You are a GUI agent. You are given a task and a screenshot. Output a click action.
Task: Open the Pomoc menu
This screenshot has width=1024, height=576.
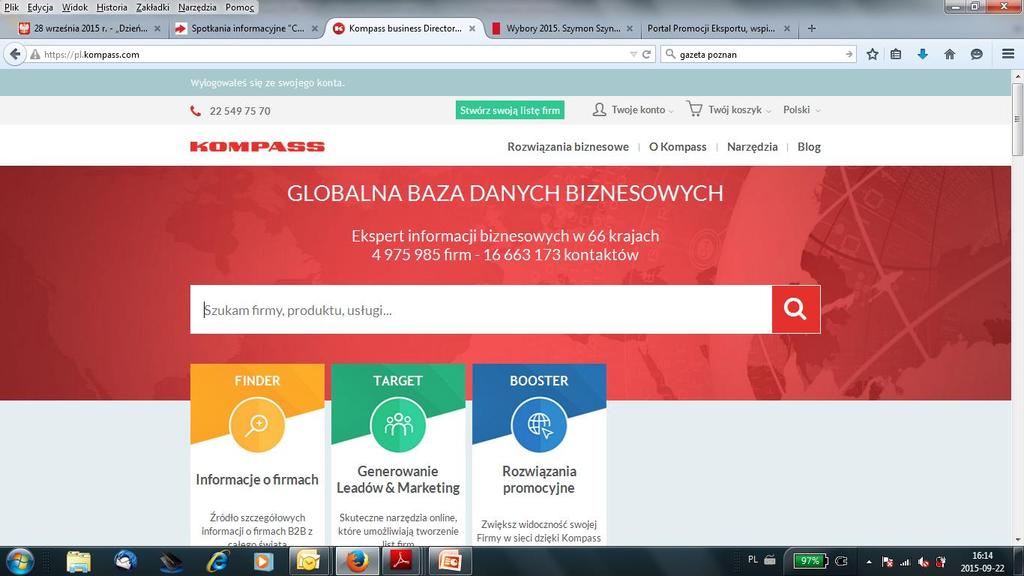(239, 7)
